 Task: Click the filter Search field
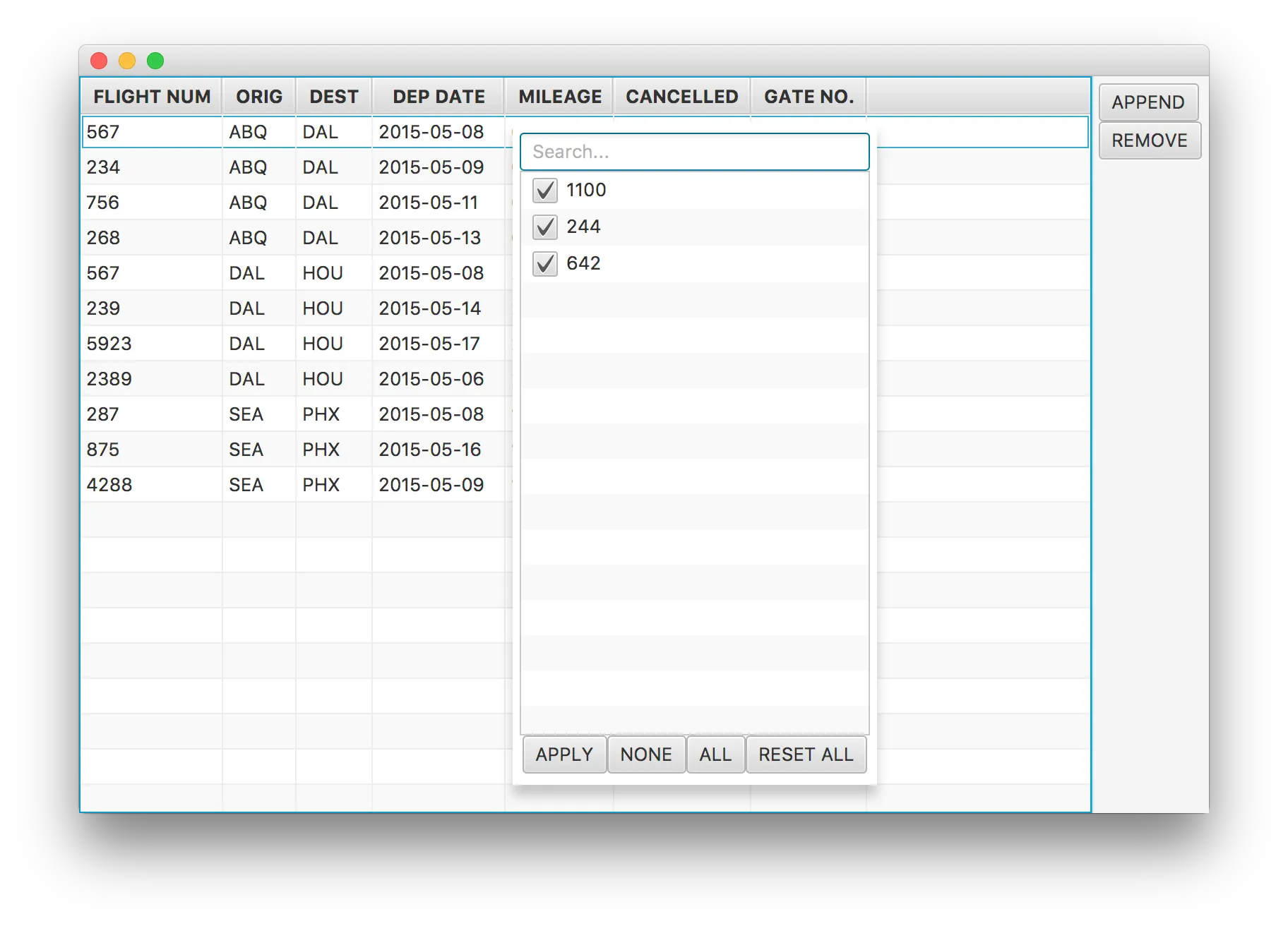click(x=694, y=152)
